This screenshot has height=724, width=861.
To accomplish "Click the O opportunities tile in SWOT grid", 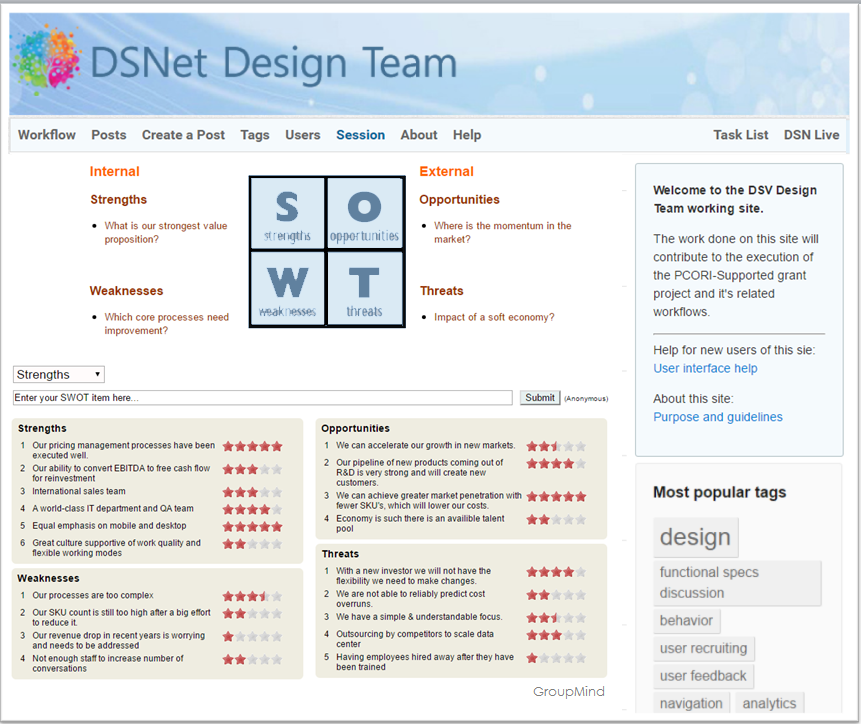I will [364, 213].
